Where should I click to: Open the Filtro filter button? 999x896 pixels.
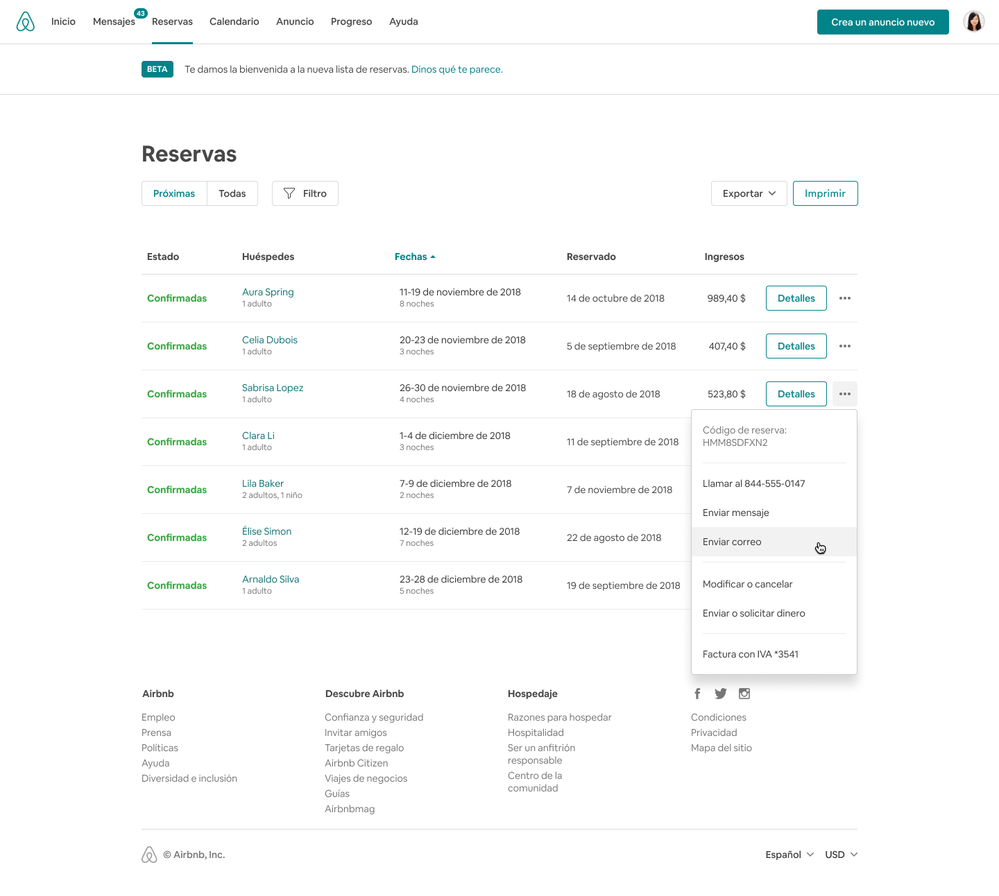305,193
